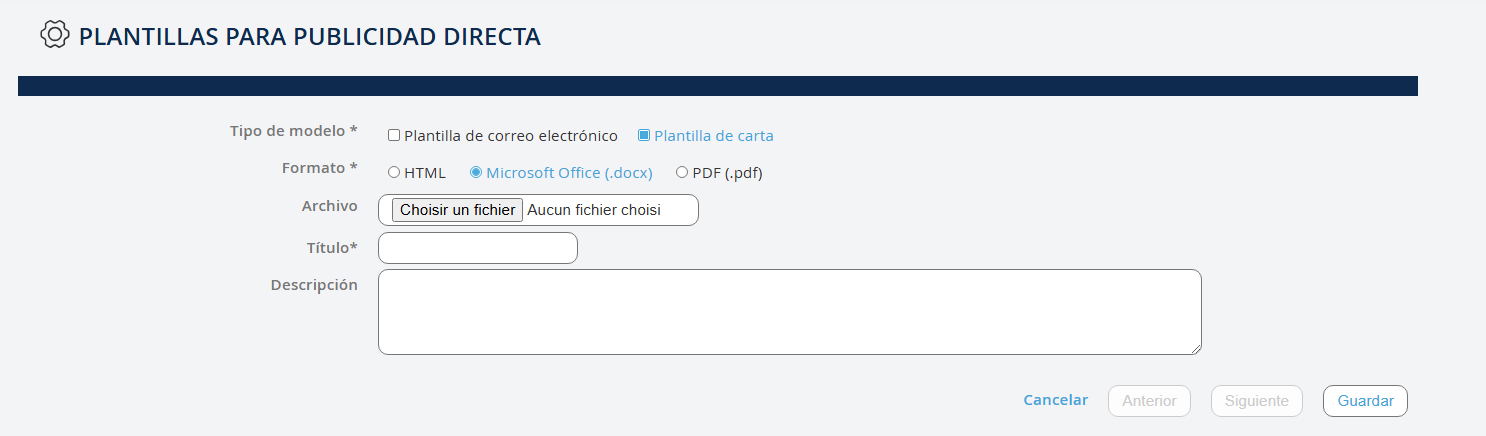Click the dark blue header bar

tap(717, 86)
